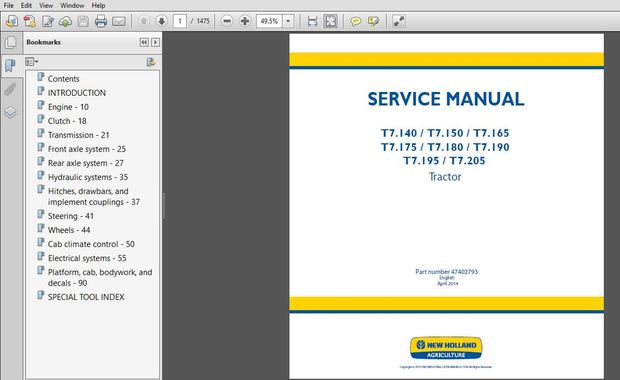The width and height of the screenshot is (620, 380).
Task: Click the Open file toolbar icon
Action: [x=11, y=21]
